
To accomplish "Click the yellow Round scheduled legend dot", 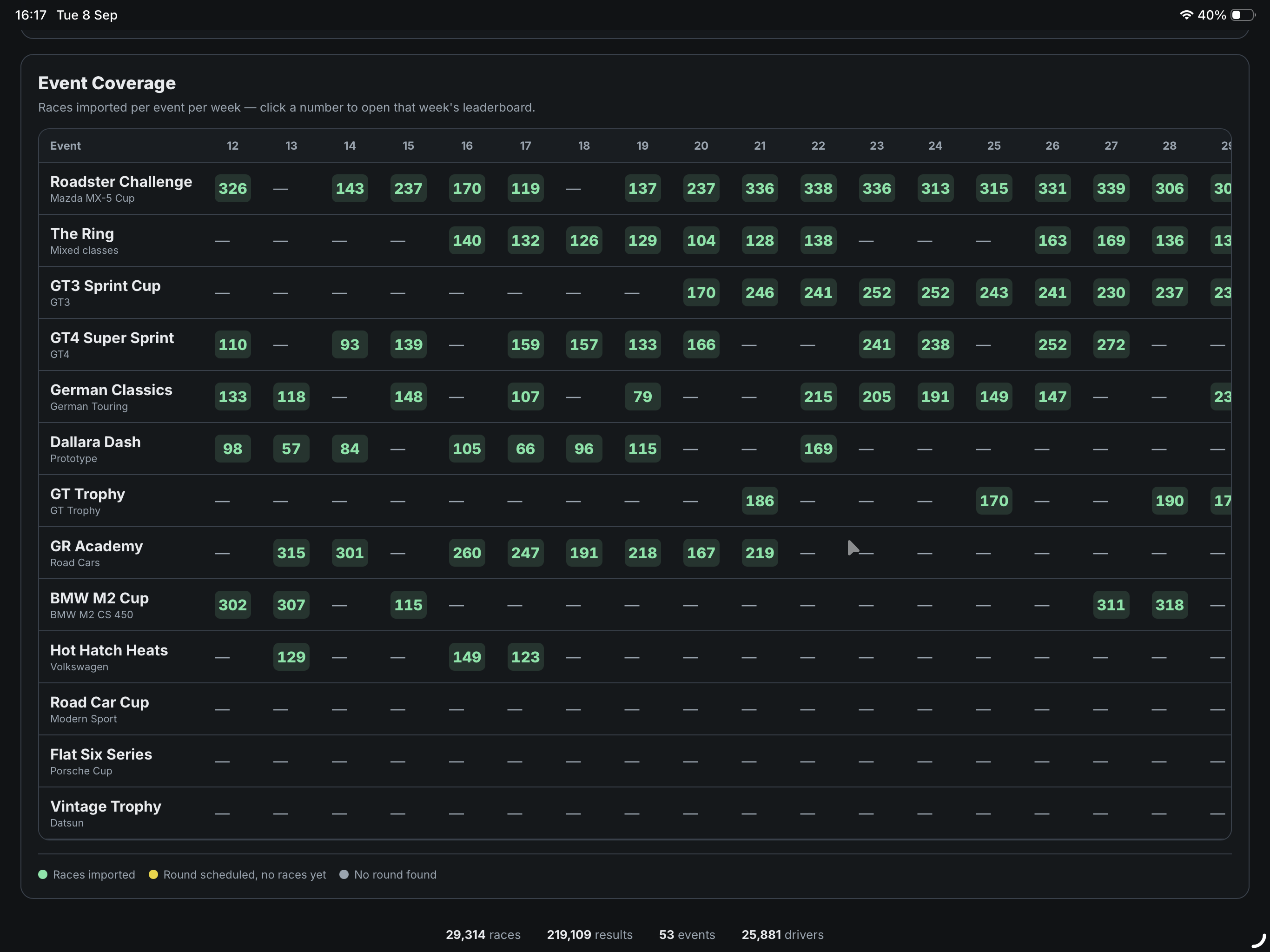I will pos(153,874).
